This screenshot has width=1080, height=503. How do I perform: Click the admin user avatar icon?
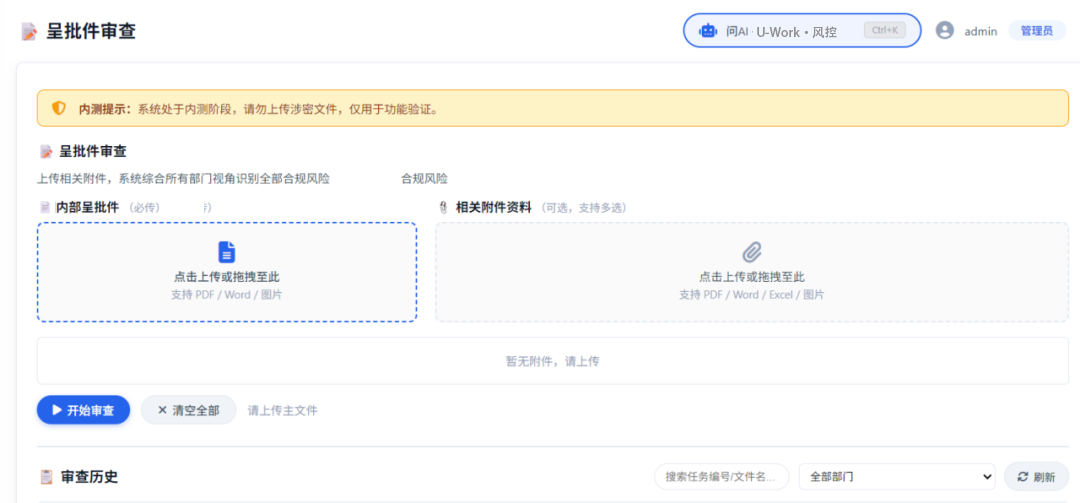[x=944, y=30]
